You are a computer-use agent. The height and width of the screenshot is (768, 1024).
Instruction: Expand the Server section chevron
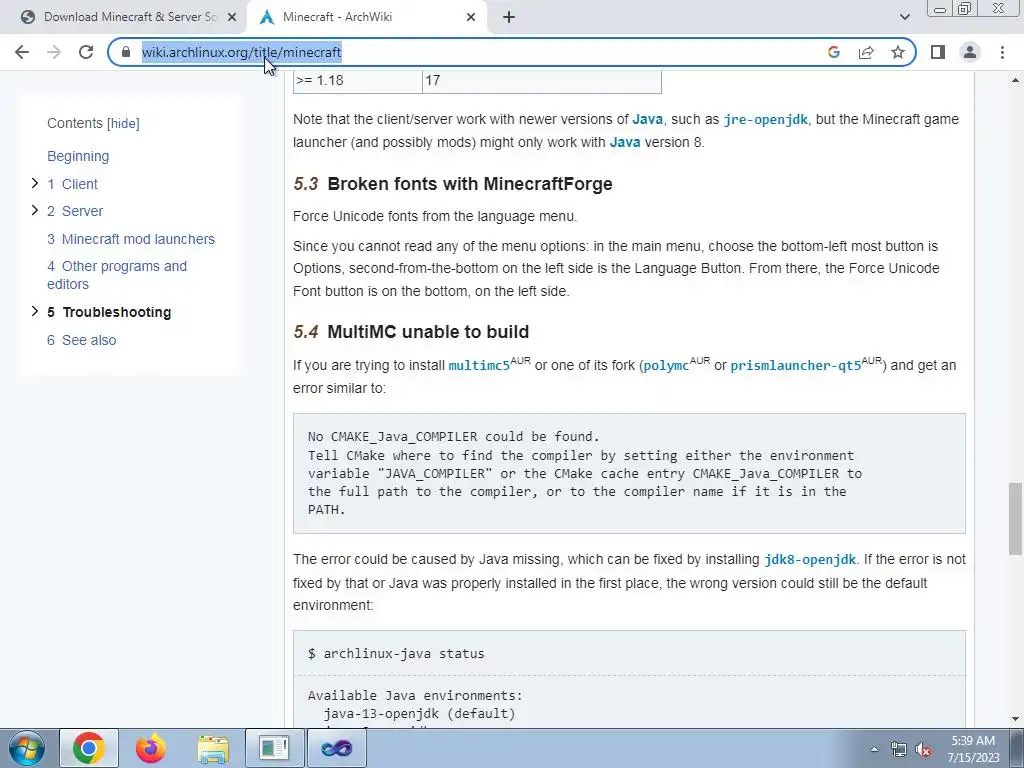[35, 210]
